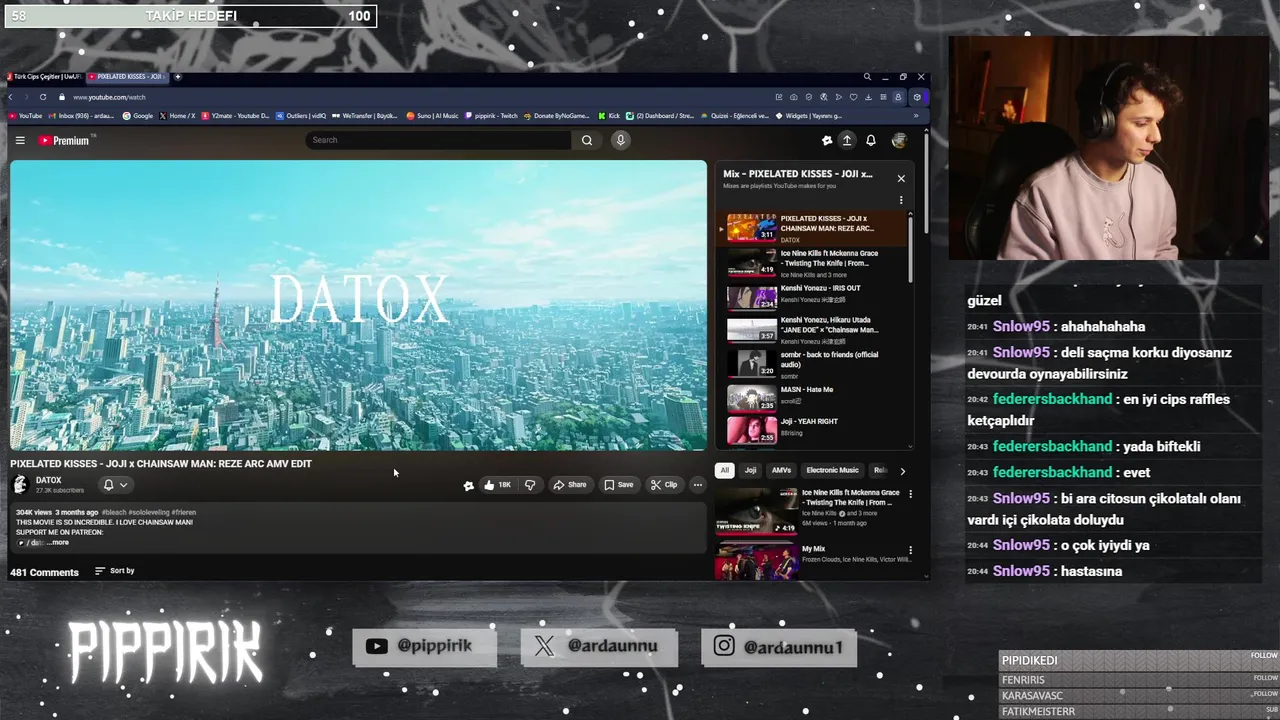Save the video to a playlist
This screenshot has width=1280, height=720.
tap(618, 484)
